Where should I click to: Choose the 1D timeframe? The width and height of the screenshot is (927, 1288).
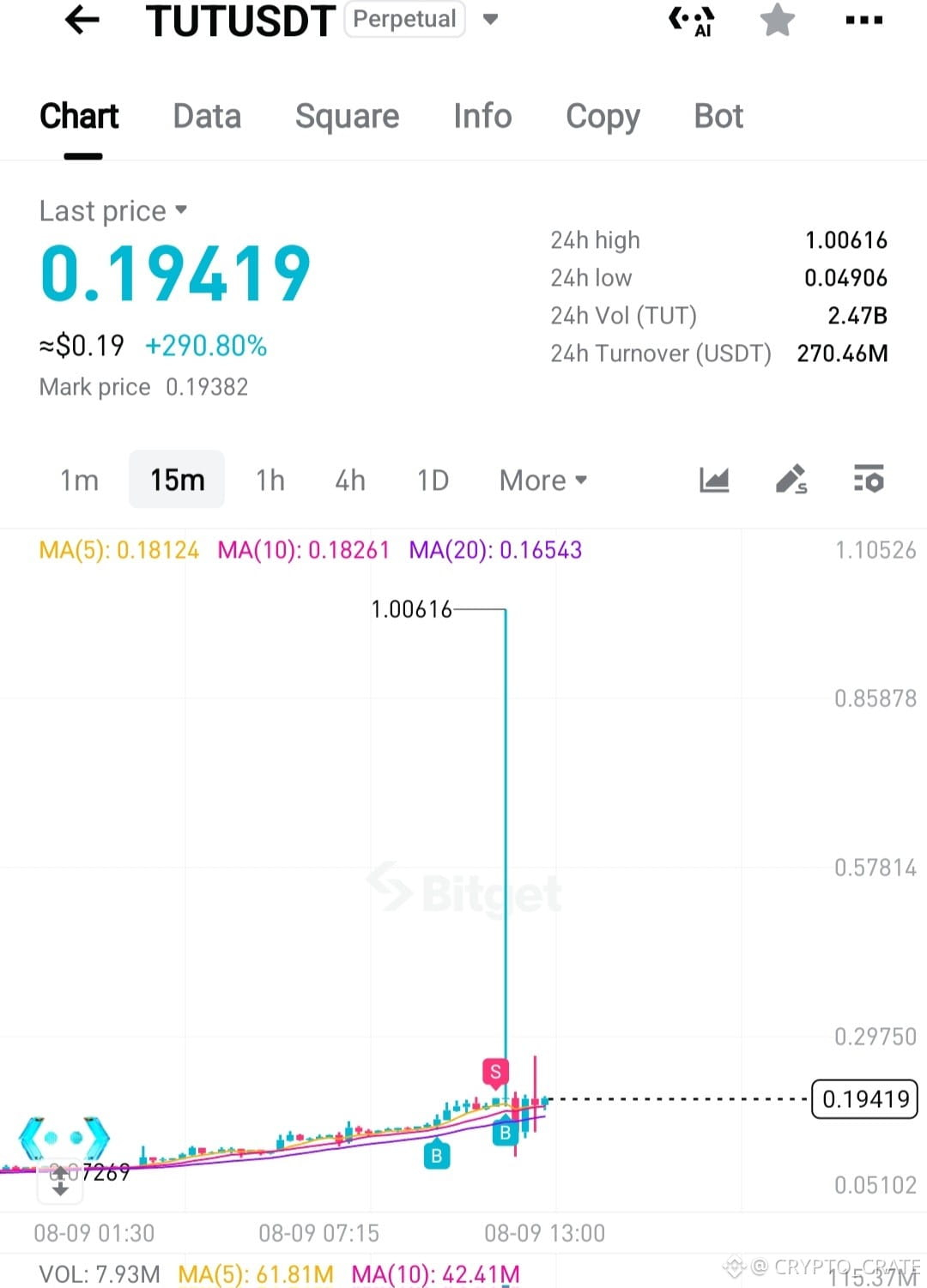tap(433, 480)
